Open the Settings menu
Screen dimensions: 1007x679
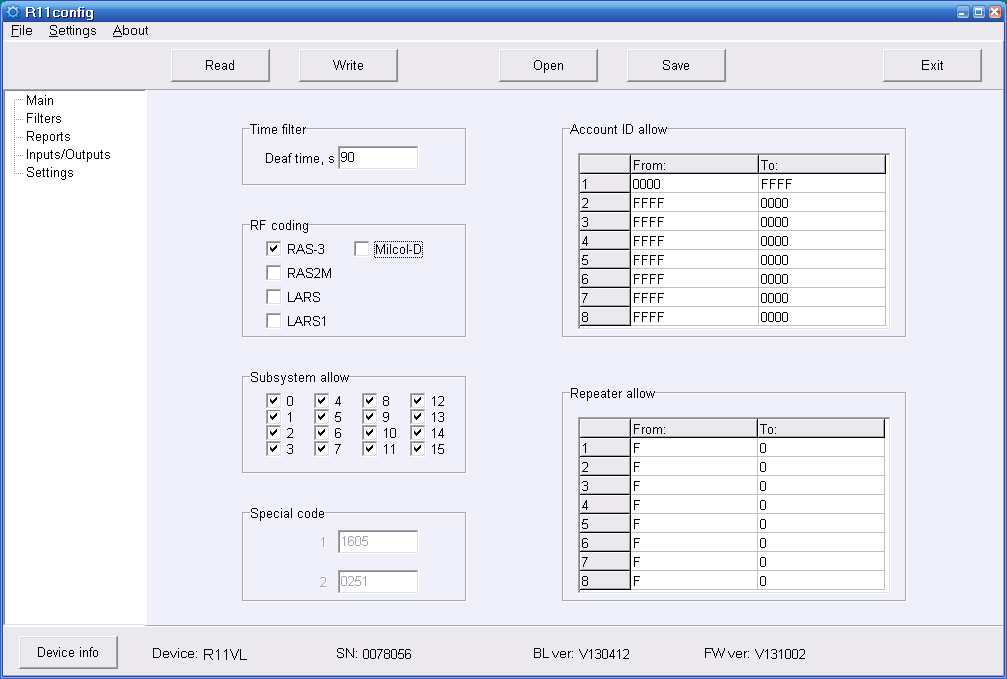point(72,31)
